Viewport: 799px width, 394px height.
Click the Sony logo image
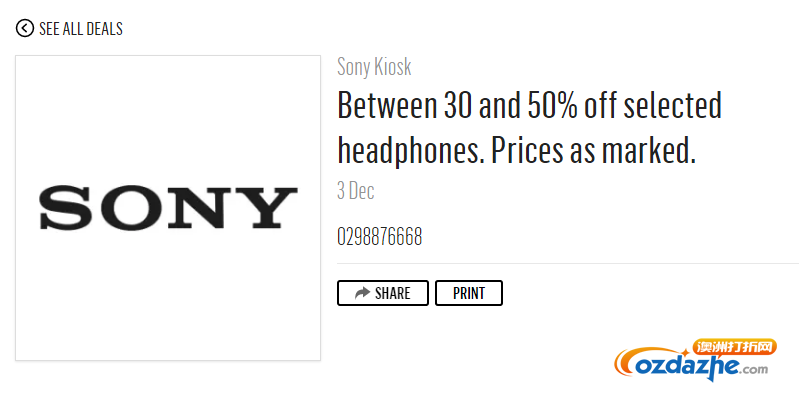tap(168, 208)
